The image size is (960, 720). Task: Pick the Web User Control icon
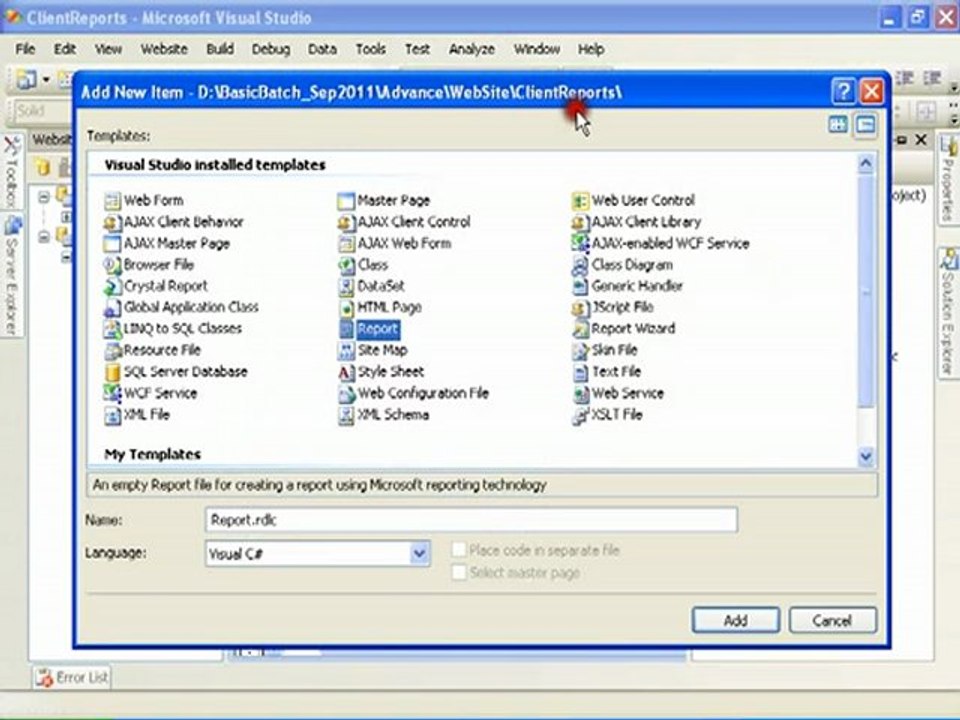tap(580, 201)
